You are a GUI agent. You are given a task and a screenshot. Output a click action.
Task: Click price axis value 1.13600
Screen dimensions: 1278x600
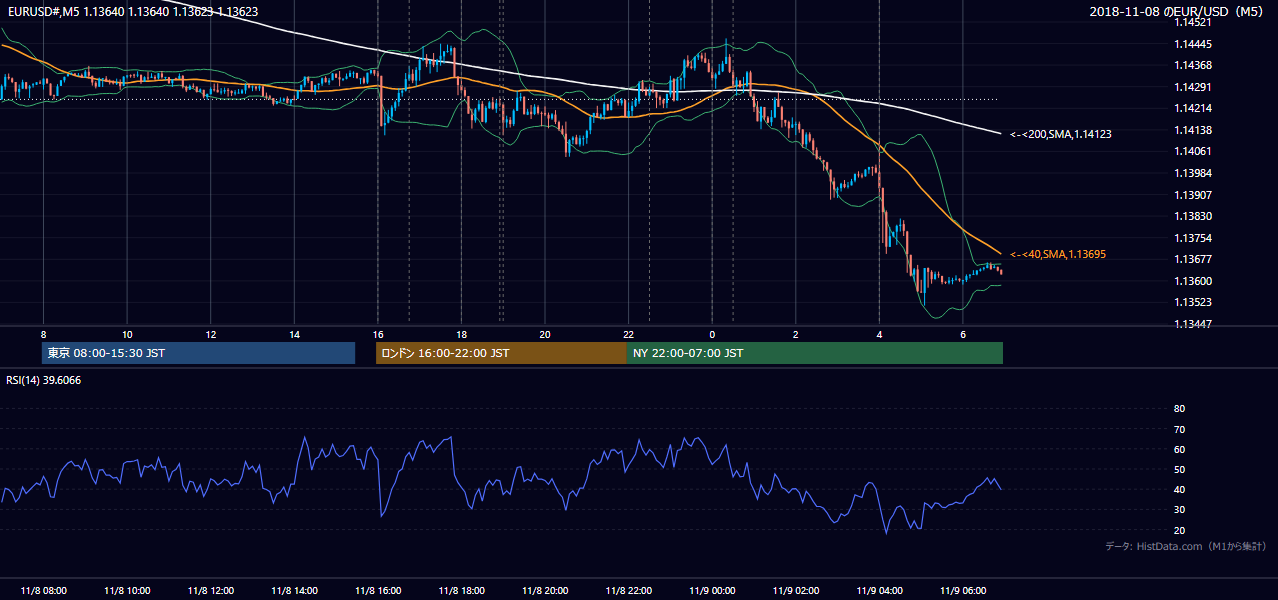click(1192, 281)
